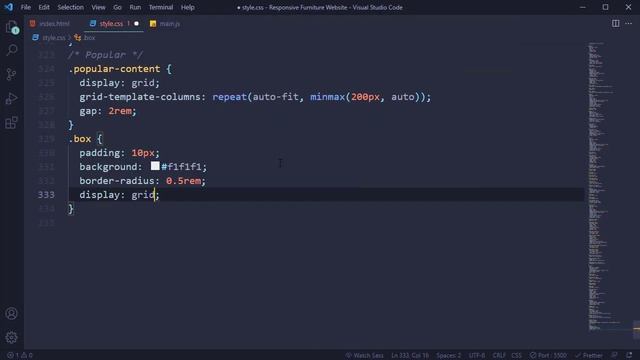Click the feedback icon in status bar
640x360 pixels.
(x=614, y=356)
